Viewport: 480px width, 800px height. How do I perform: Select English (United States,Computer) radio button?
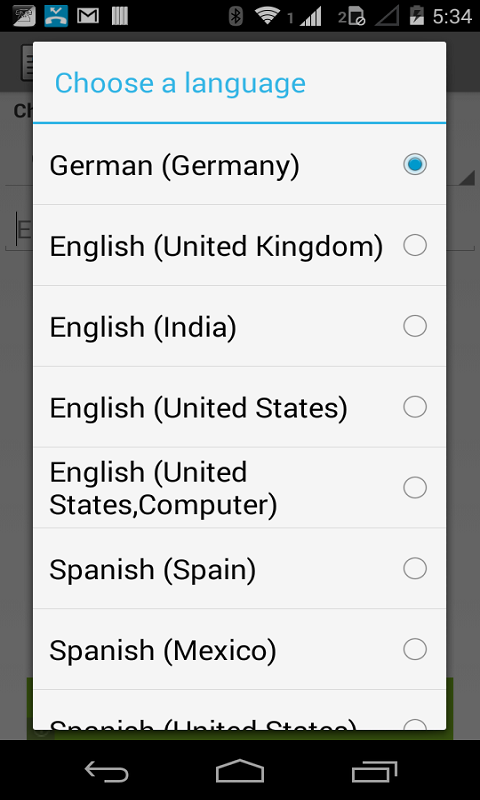(x=415, y=488)
